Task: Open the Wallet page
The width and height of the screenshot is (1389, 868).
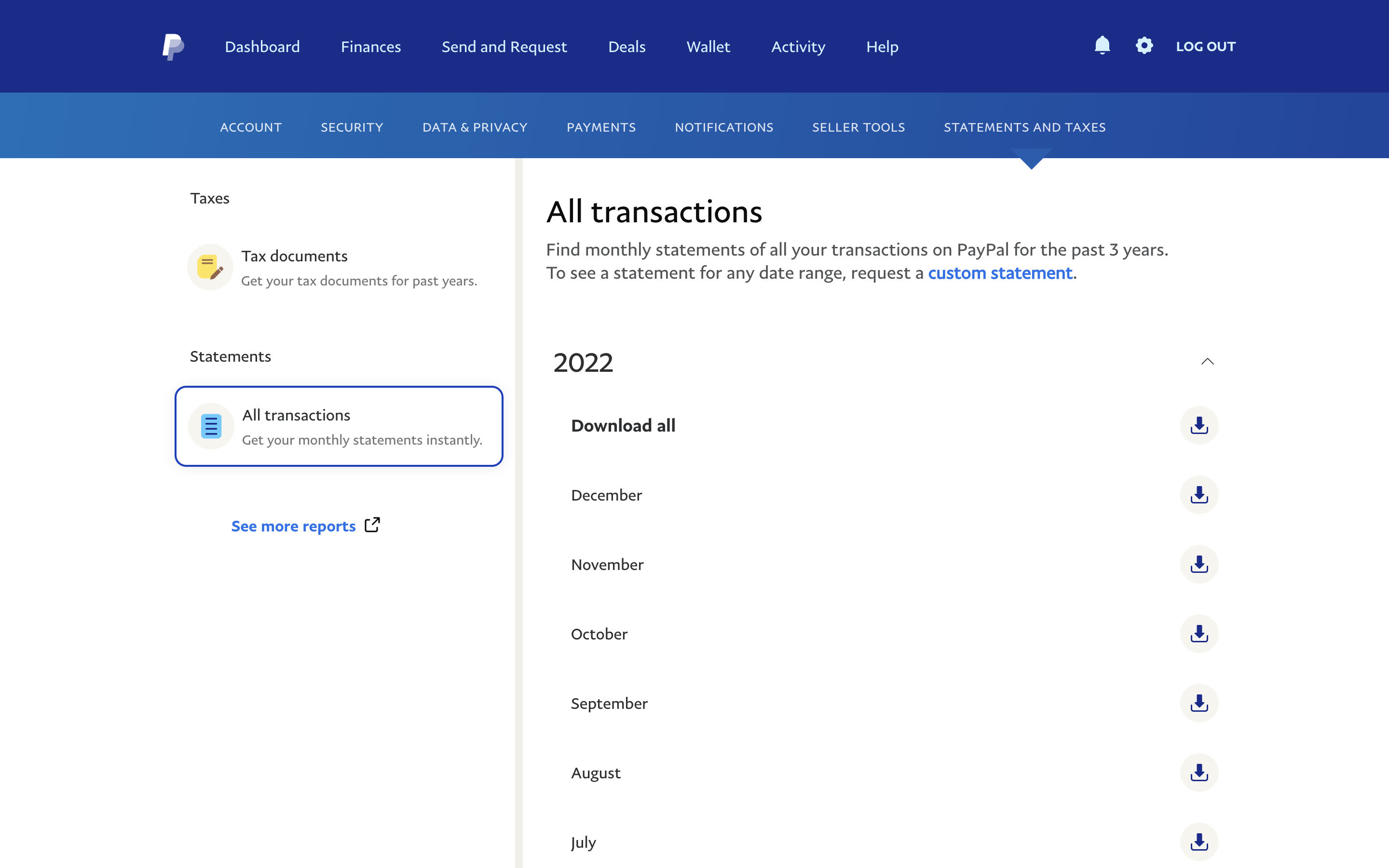Action: 708,46
